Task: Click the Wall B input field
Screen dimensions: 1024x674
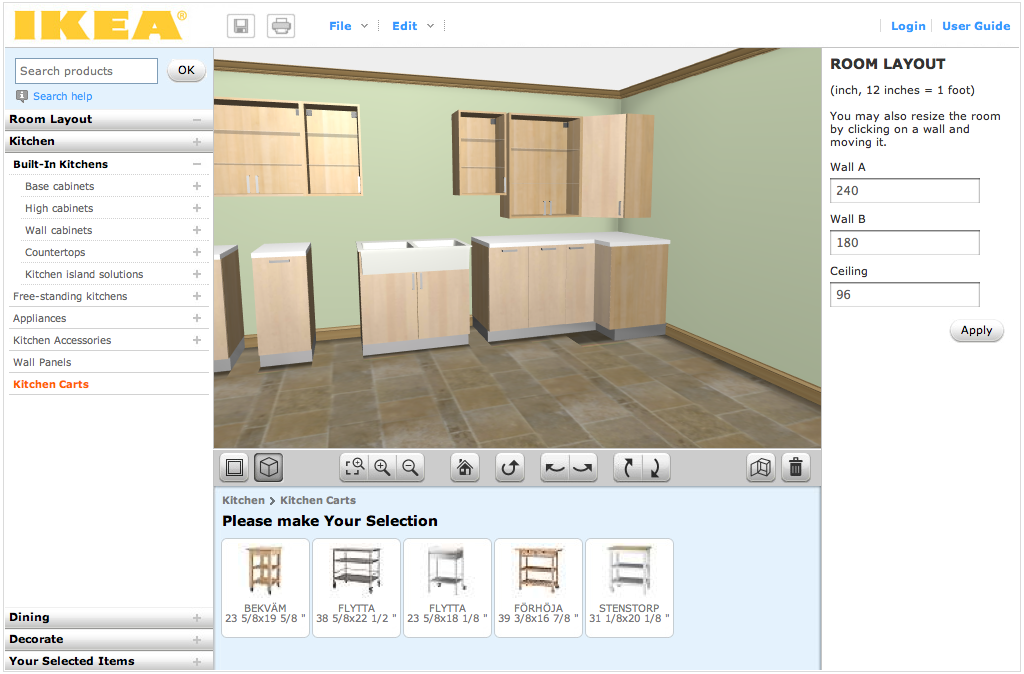Action: [x=904, y=242]
